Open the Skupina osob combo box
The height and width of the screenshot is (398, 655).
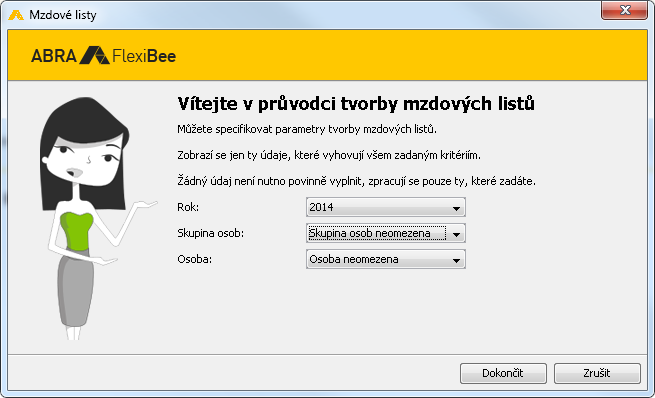click(386, 233)
